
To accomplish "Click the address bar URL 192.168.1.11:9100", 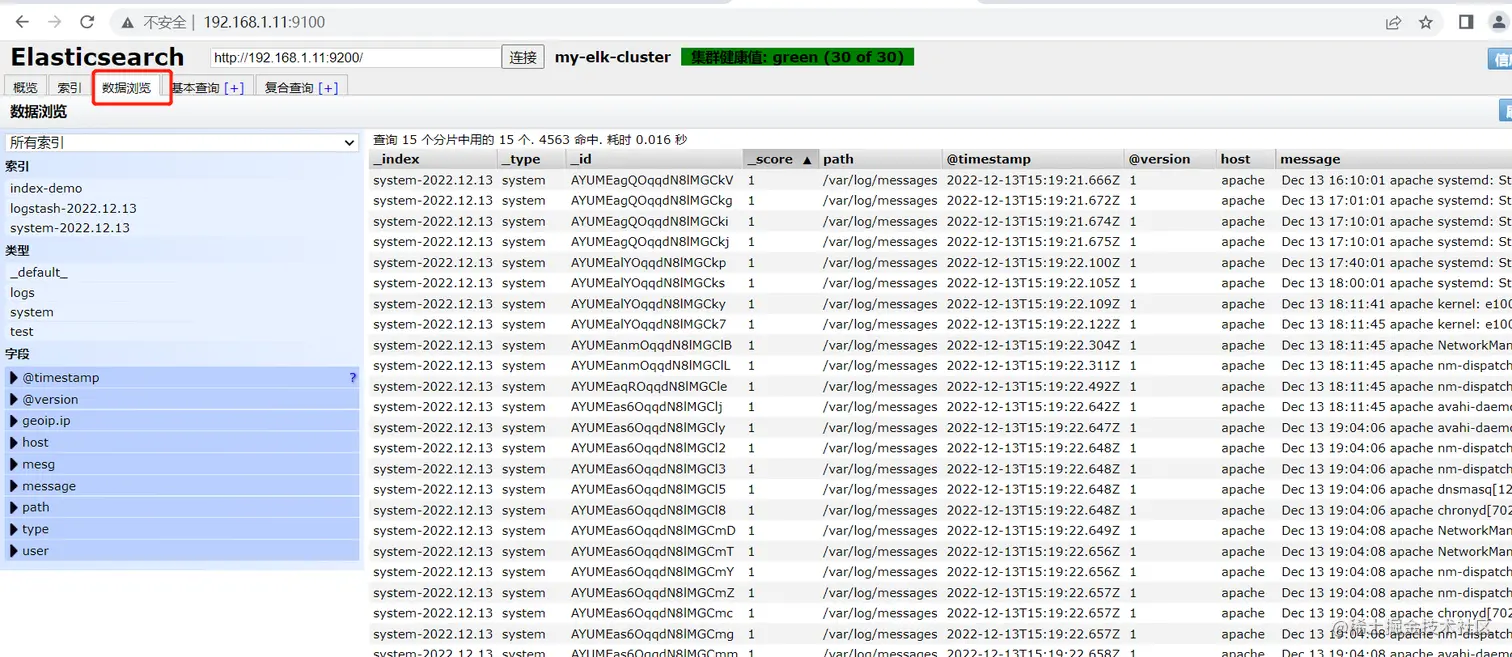I will [264, 22].
